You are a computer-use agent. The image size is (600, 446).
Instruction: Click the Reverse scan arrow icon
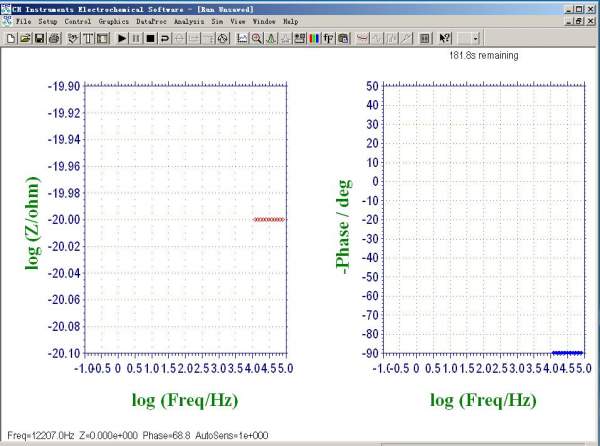click(165, 38)
